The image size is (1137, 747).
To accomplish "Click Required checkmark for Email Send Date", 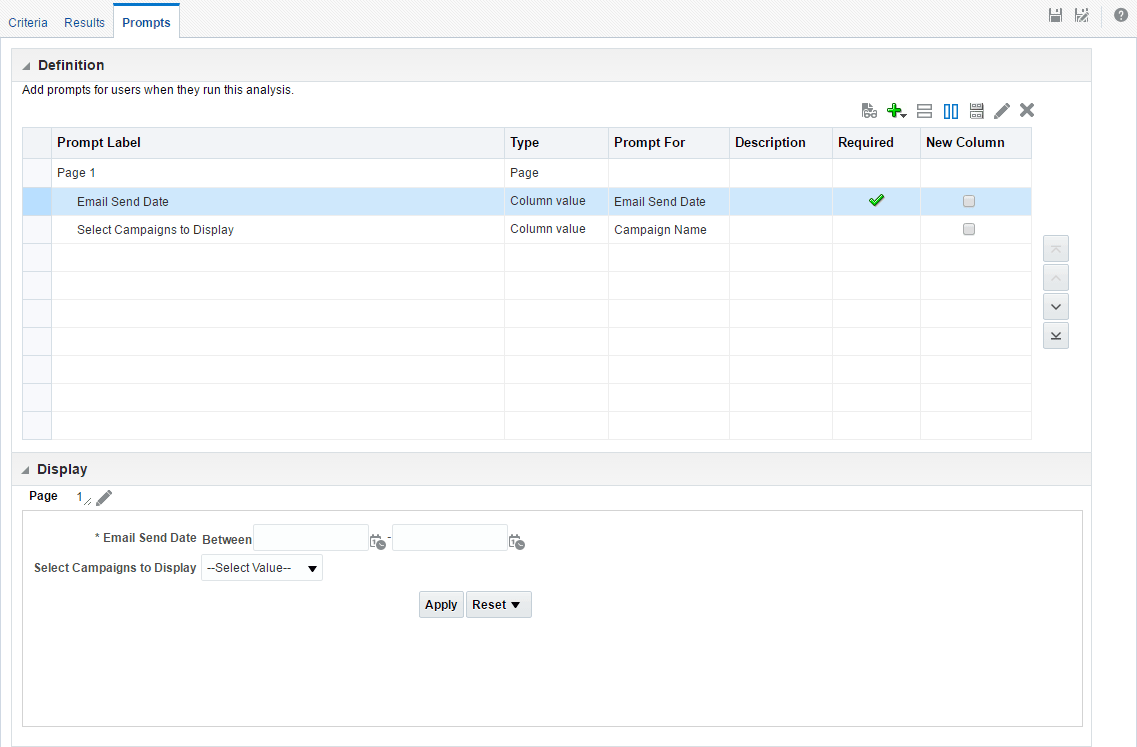I will (876, 200).
